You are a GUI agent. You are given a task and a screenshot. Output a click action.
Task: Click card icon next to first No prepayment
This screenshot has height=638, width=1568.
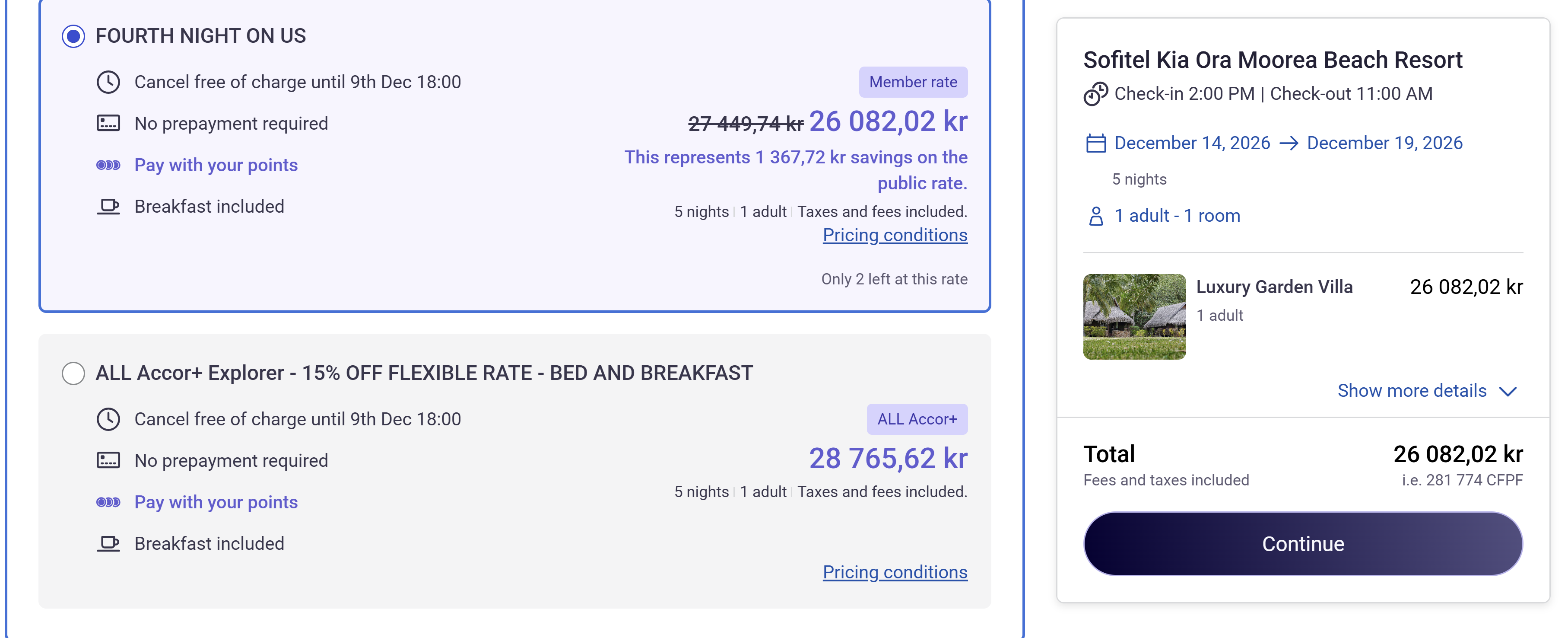pyautogui.click(x=108, y=123)
